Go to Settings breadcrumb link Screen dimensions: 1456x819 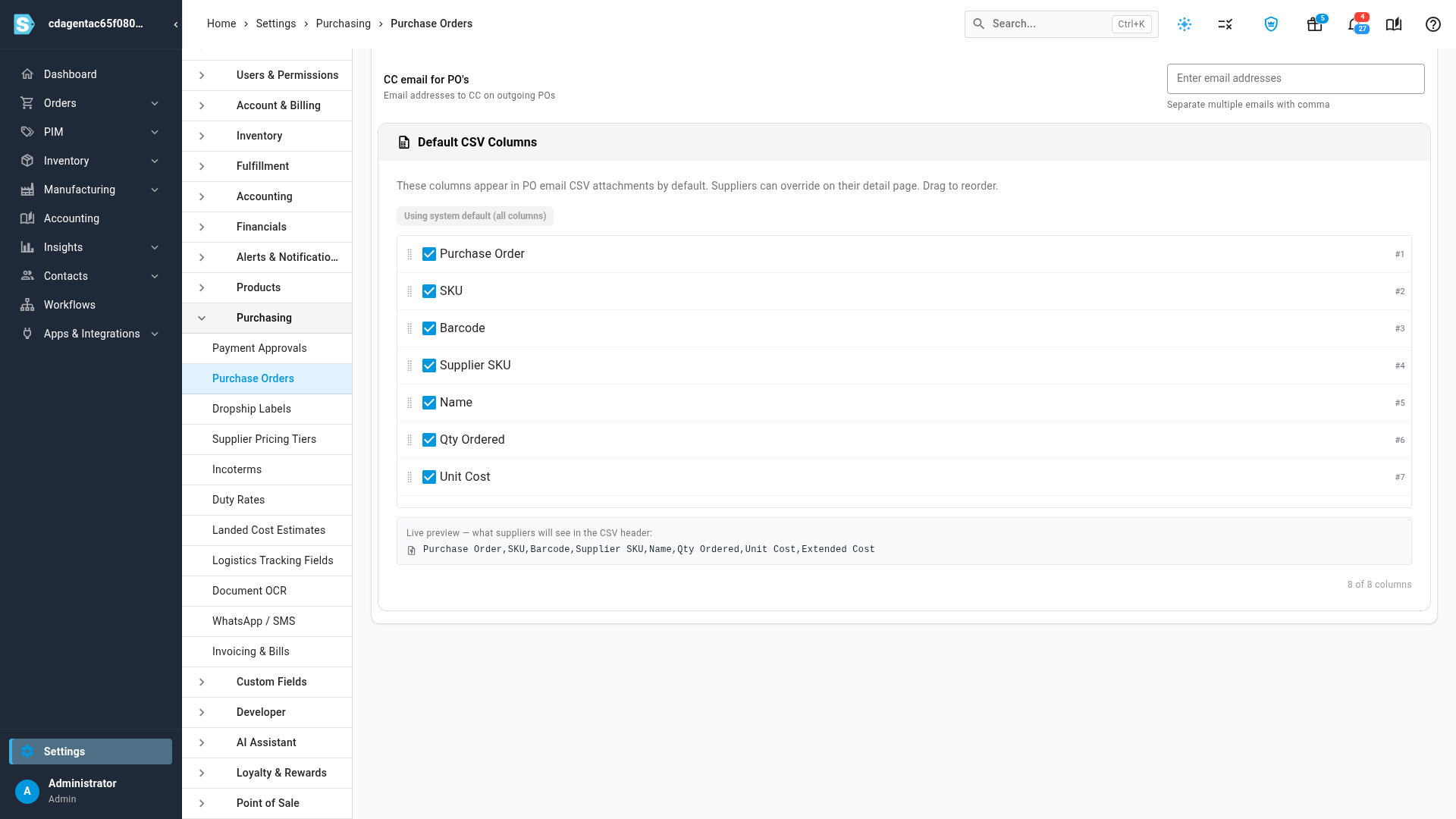pos(276,24)
